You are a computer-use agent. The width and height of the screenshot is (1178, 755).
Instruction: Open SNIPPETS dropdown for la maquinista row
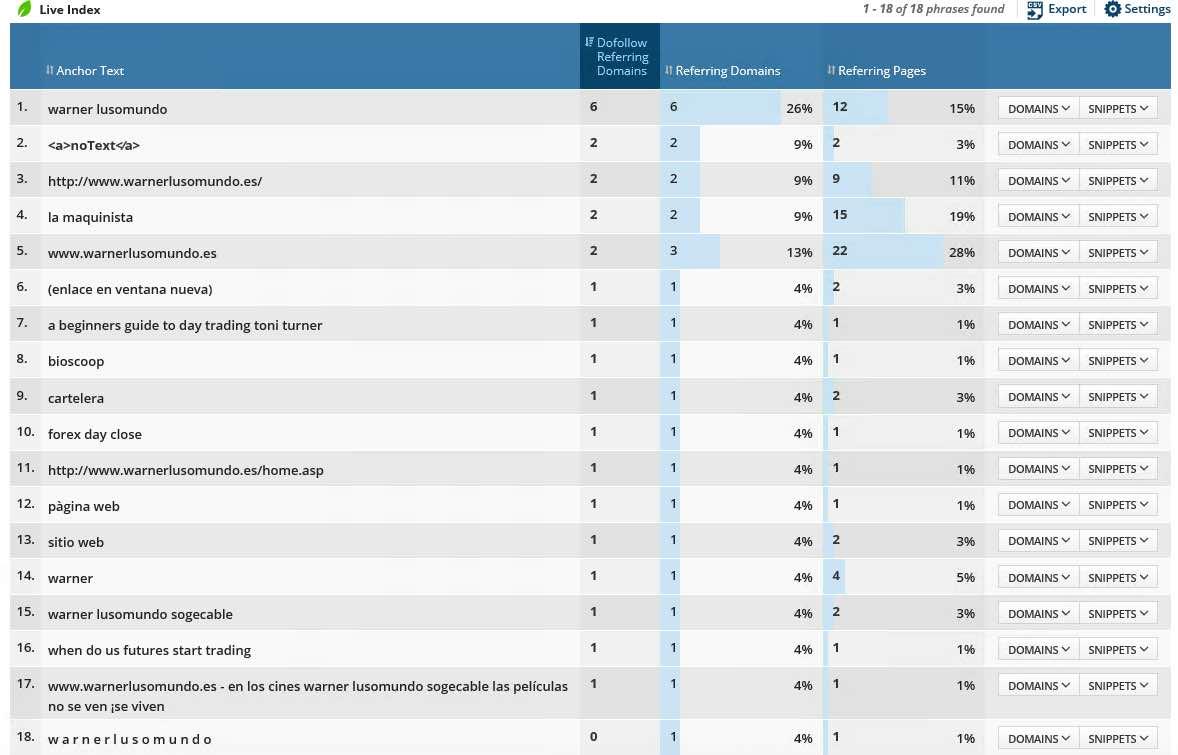(1118, 217)
